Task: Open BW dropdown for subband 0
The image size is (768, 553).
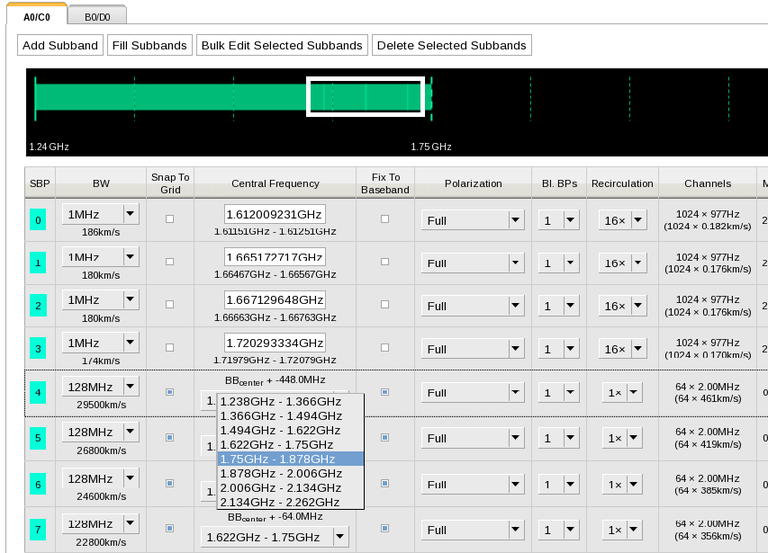Action: click(130, 214)
